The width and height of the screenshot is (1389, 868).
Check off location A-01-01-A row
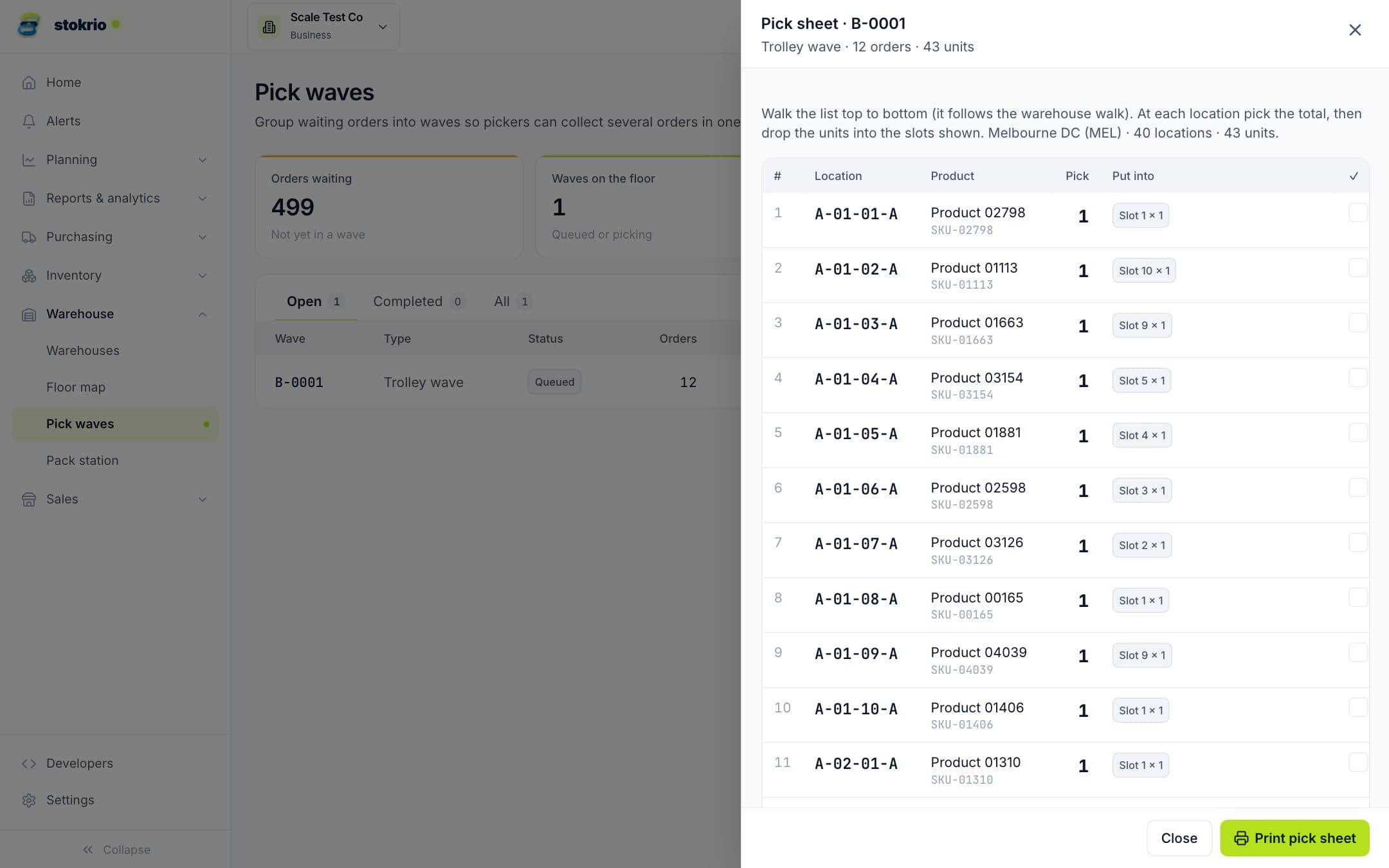(1357, 213)
